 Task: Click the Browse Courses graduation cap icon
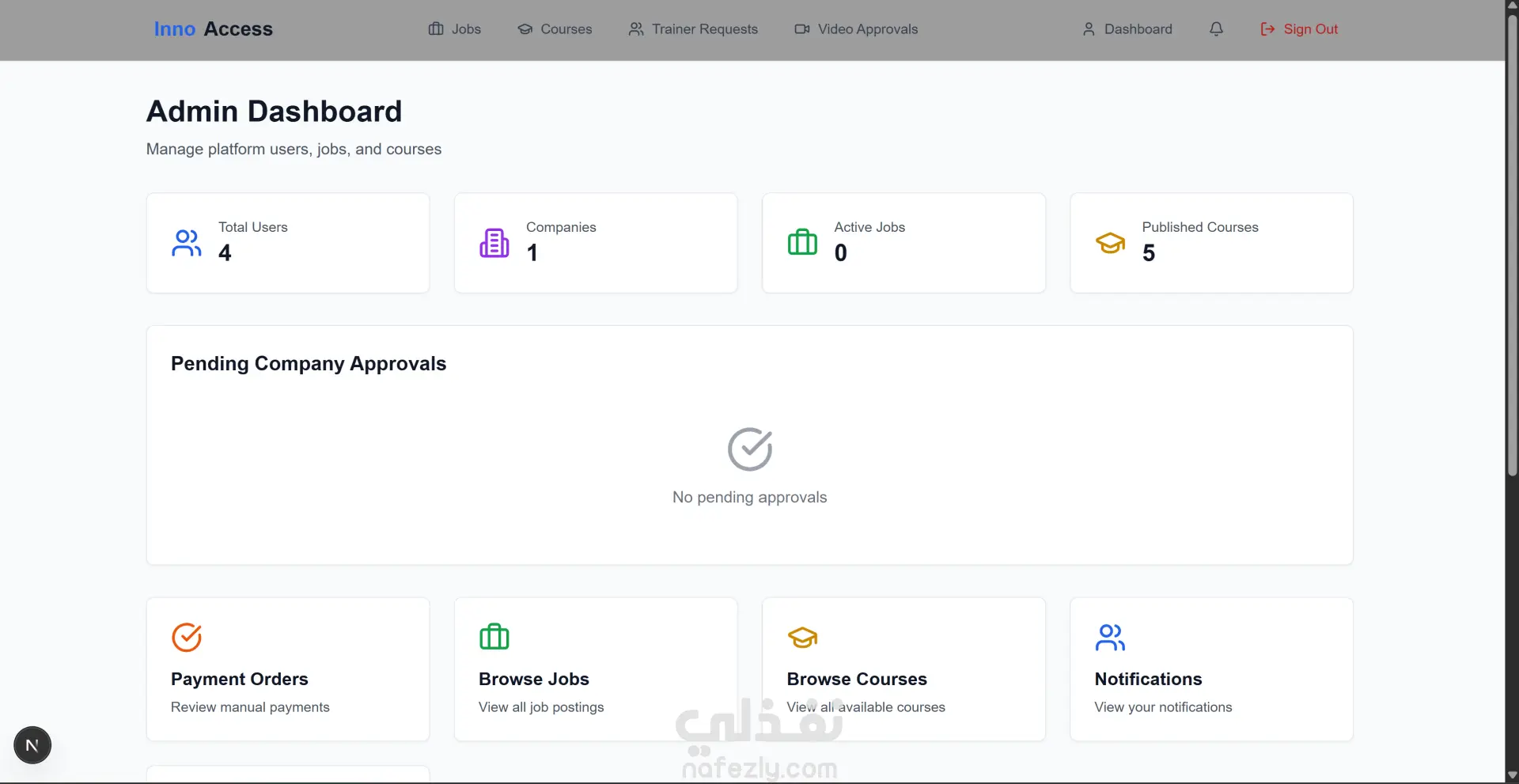[802, 637]
